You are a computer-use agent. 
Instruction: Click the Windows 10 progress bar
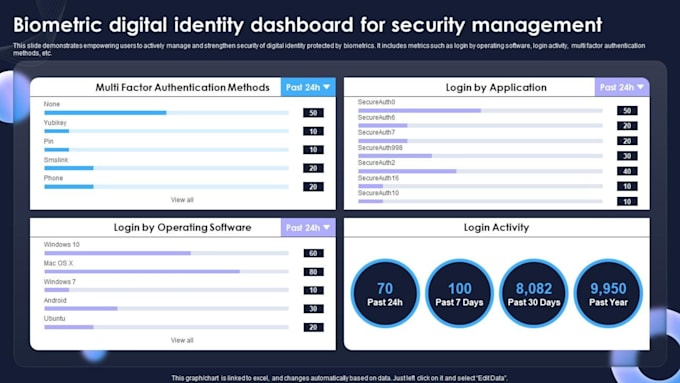click(x=167, y=253)
